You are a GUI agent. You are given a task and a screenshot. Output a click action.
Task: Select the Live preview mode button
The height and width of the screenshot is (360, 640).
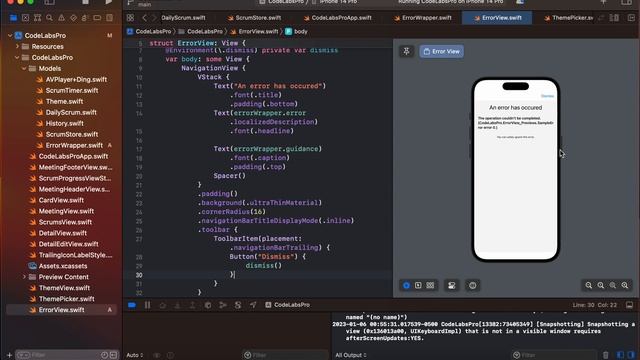pos(406,285)
